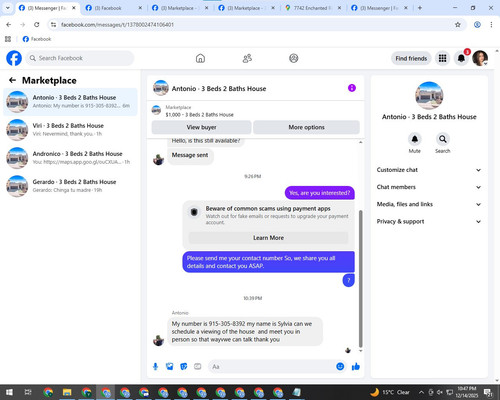Click the Find friends button
Screen dimensions: 500x400
click(411, 58)
